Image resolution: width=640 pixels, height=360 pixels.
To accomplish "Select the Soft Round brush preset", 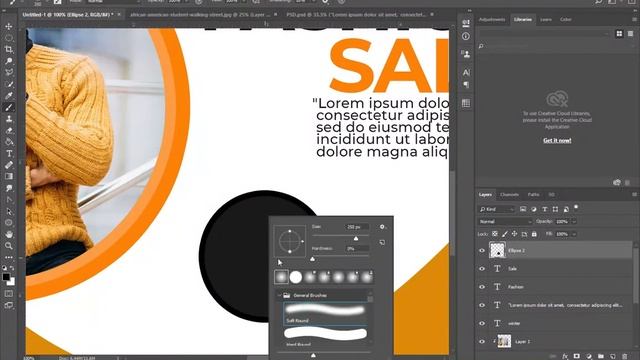I will [x=325, y=313].
